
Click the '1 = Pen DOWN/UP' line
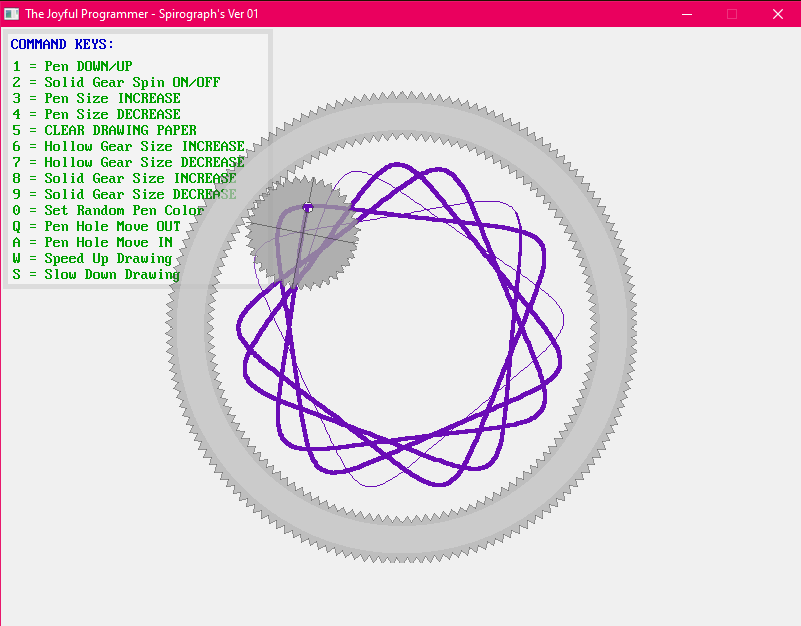click(x=73, y=66)
